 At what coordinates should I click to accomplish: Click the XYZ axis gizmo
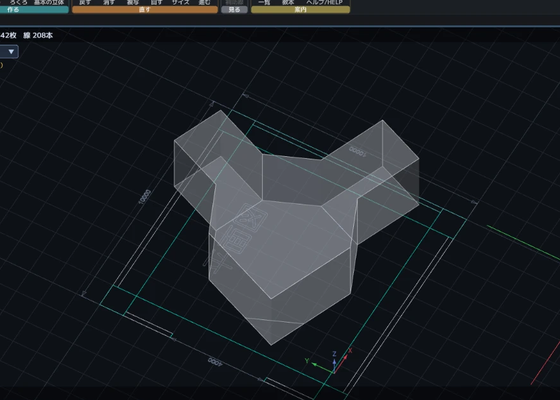[330, 361]
